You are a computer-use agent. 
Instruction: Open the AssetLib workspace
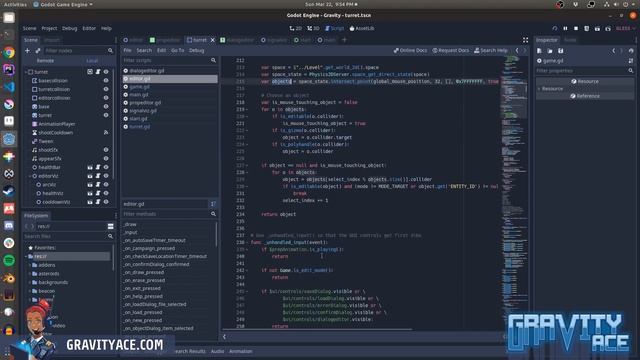(362, 28)
